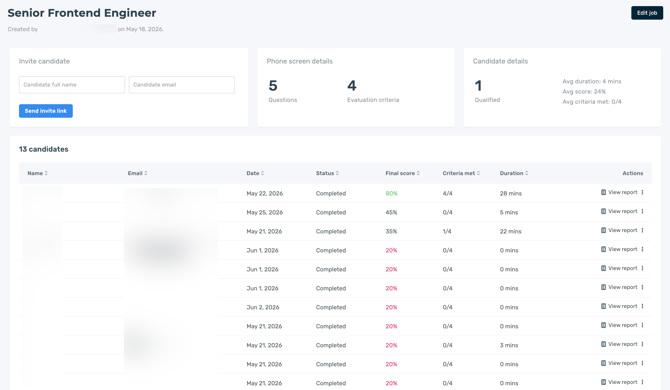Click the Jun 2, 2026 date cell
Image resolution: width=670 pixels, height=390 pixels.
pyautogui.click(x=263, y=307)
